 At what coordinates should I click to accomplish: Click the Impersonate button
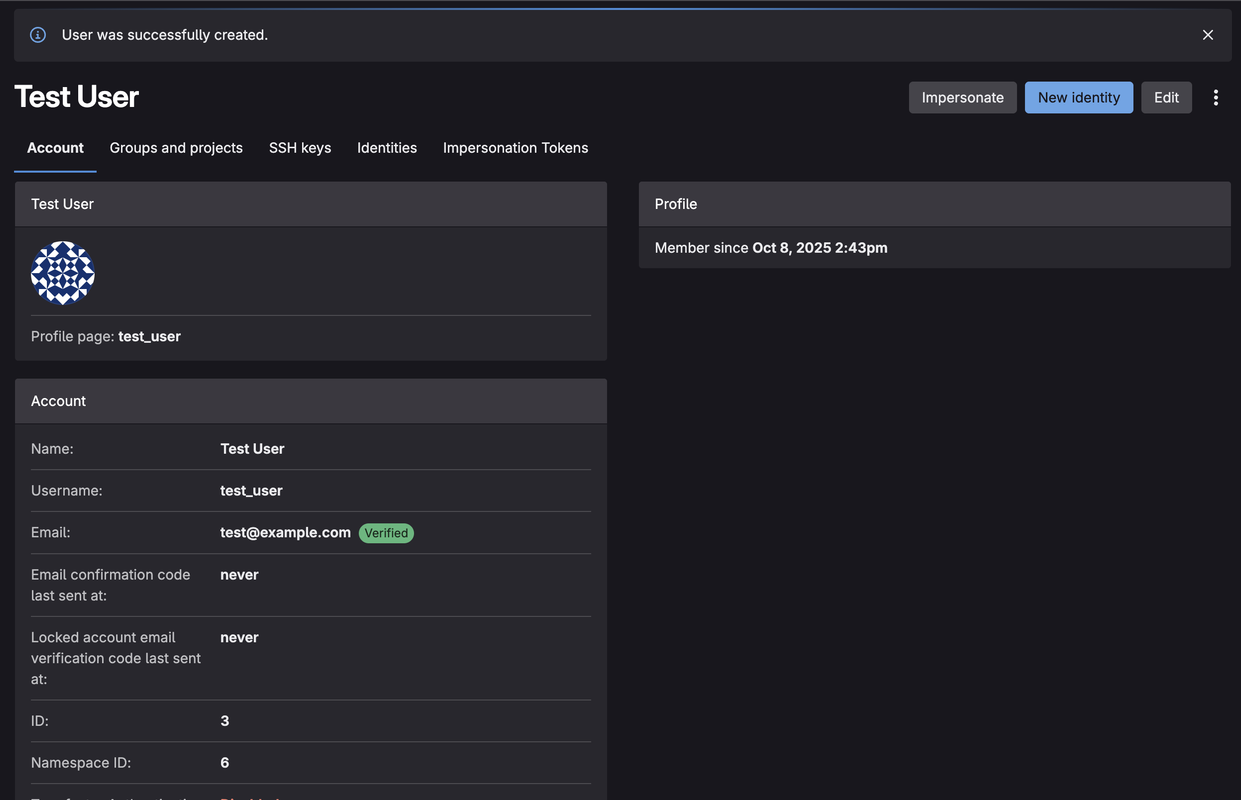(962, 97)
